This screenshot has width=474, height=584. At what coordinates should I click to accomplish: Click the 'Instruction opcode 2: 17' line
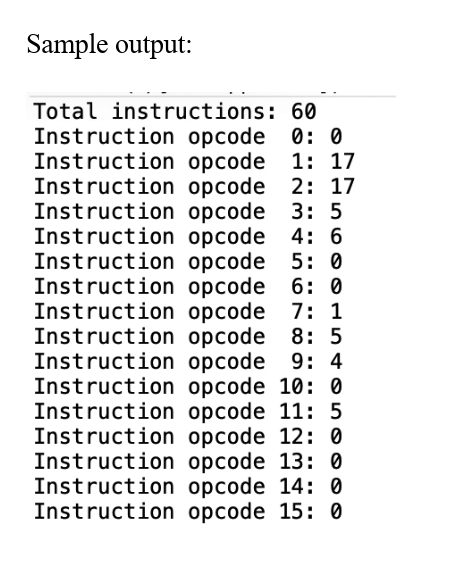[x=194, y=187]
